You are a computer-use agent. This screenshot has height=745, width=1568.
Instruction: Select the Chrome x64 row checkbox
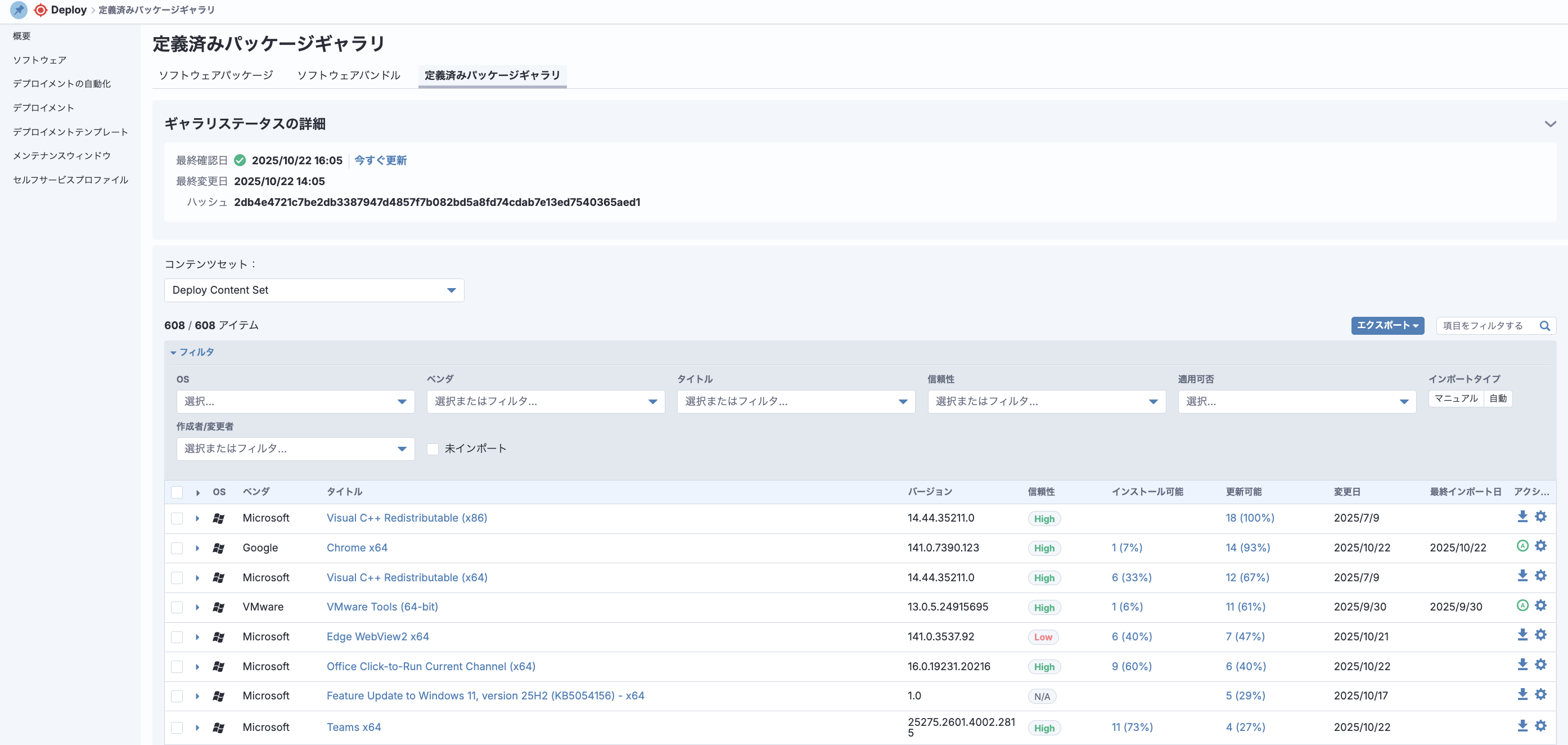(177, 548)
